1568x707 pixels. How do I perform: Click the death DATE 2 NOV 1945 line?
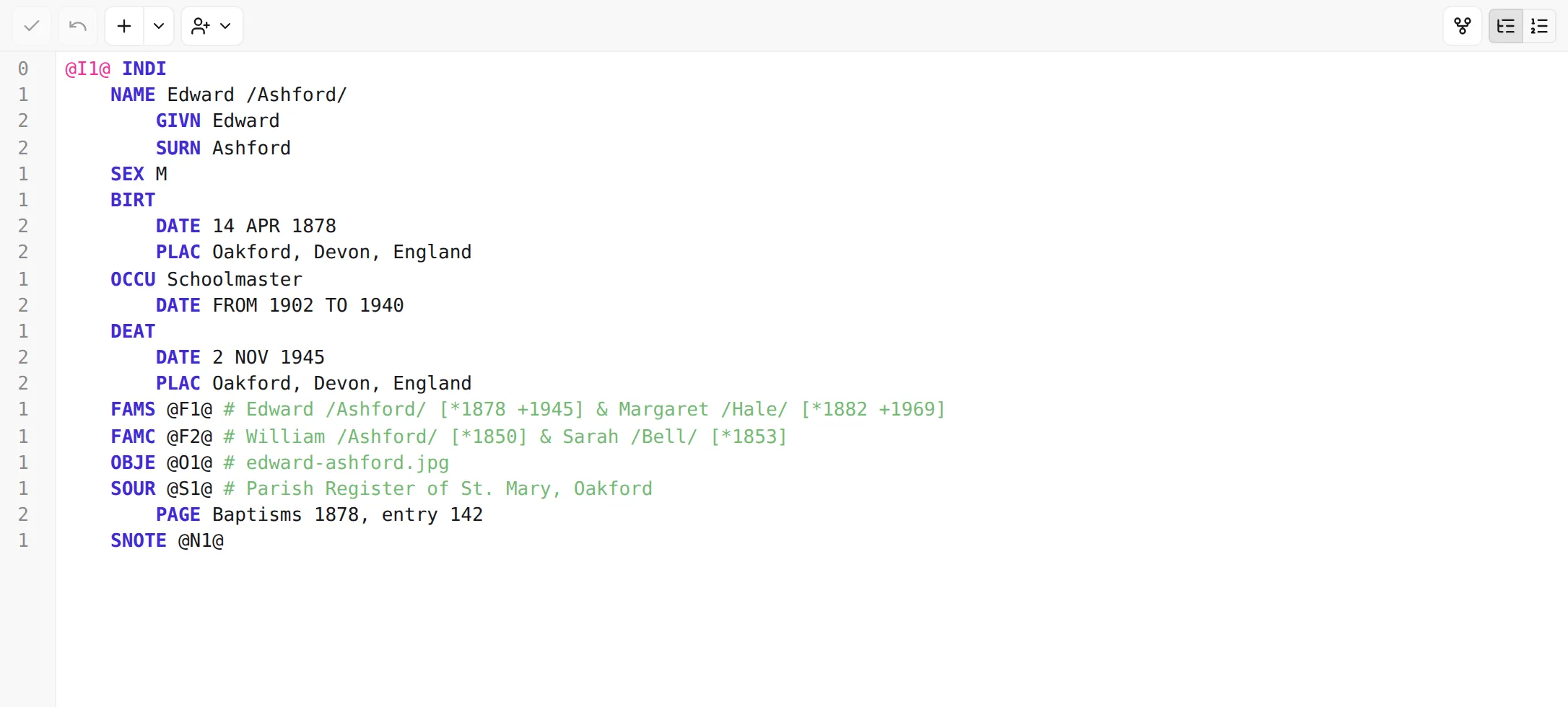(x=240, y=357)
